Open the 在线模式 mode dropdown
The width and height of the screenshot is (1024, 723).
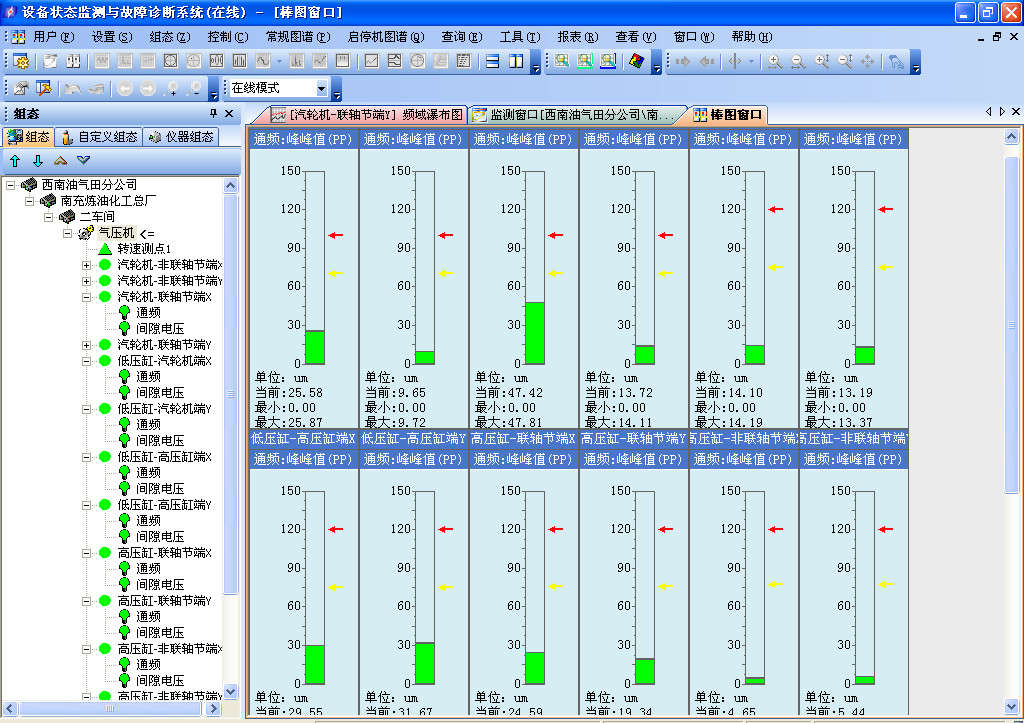click(x=321, y=88)
